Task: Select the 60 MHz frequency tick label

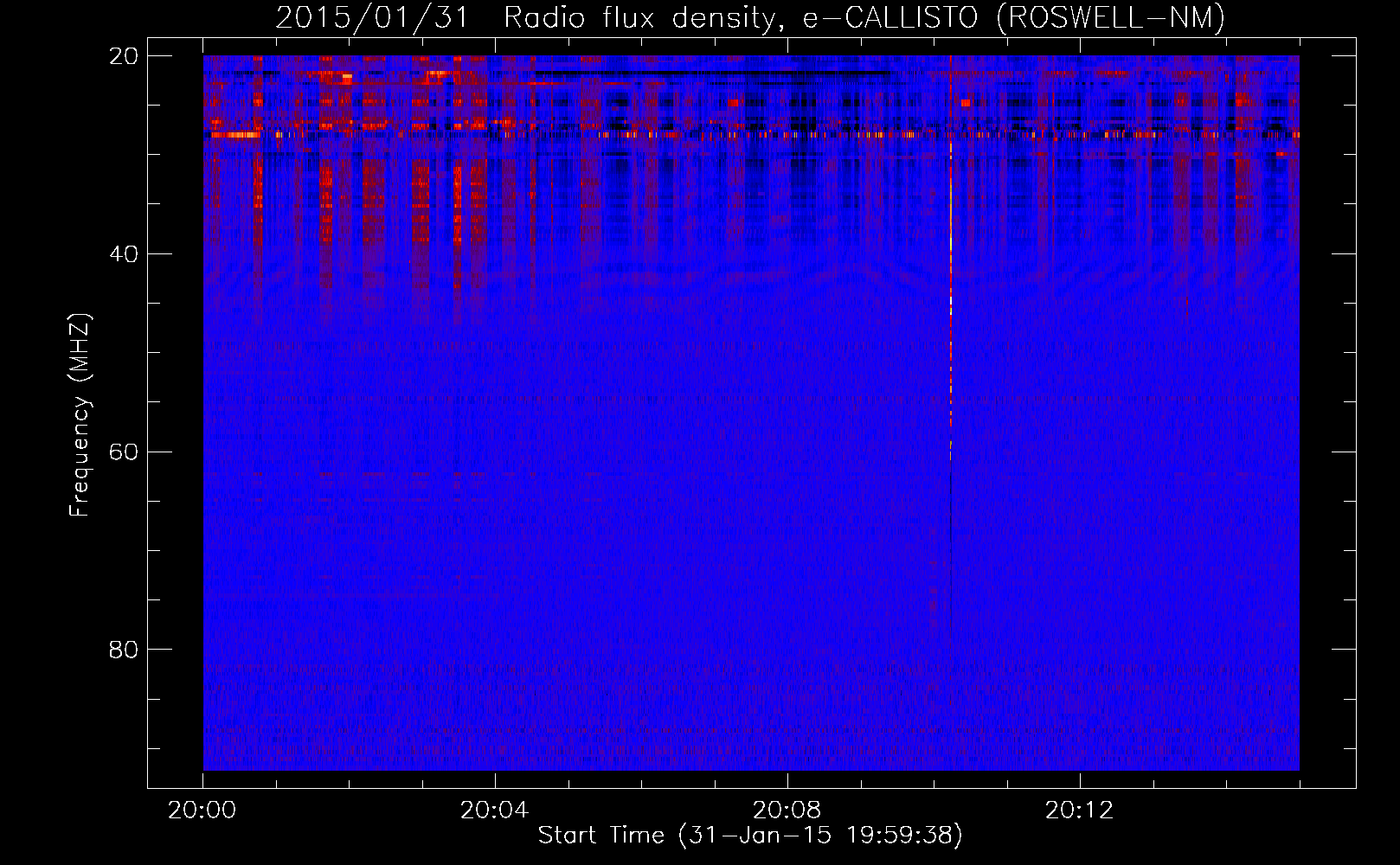Action: 125,452
